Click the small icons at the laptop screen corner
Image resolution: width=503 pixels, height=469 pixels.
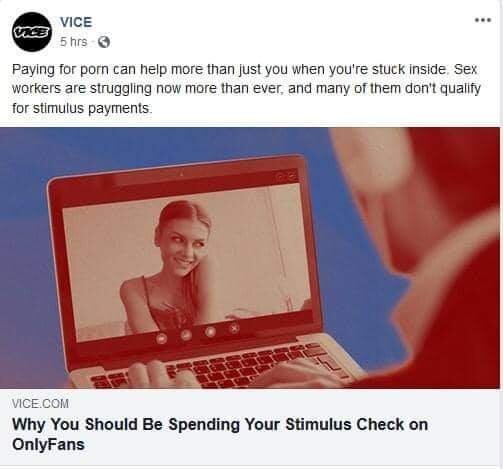coord(286,177)
